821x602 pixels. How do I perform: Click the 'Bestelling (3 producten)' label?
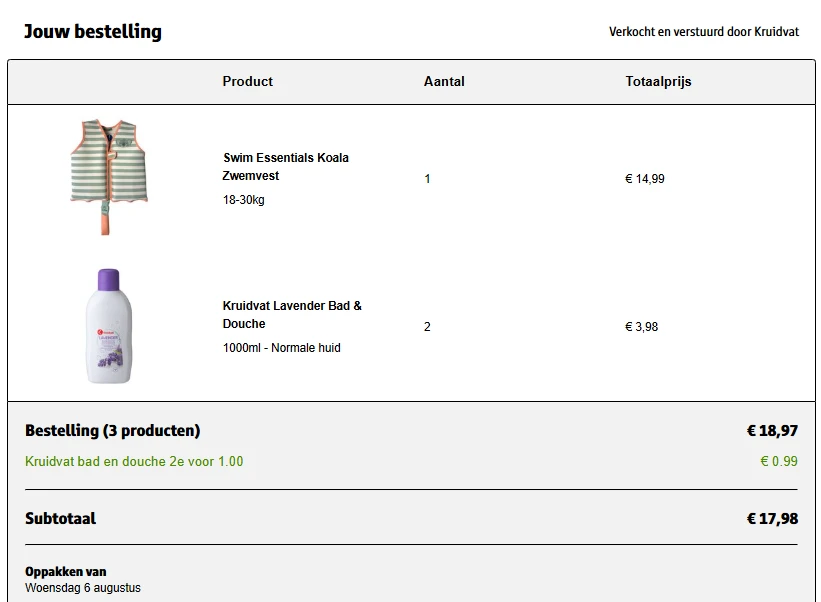click(x=112, y=431)
